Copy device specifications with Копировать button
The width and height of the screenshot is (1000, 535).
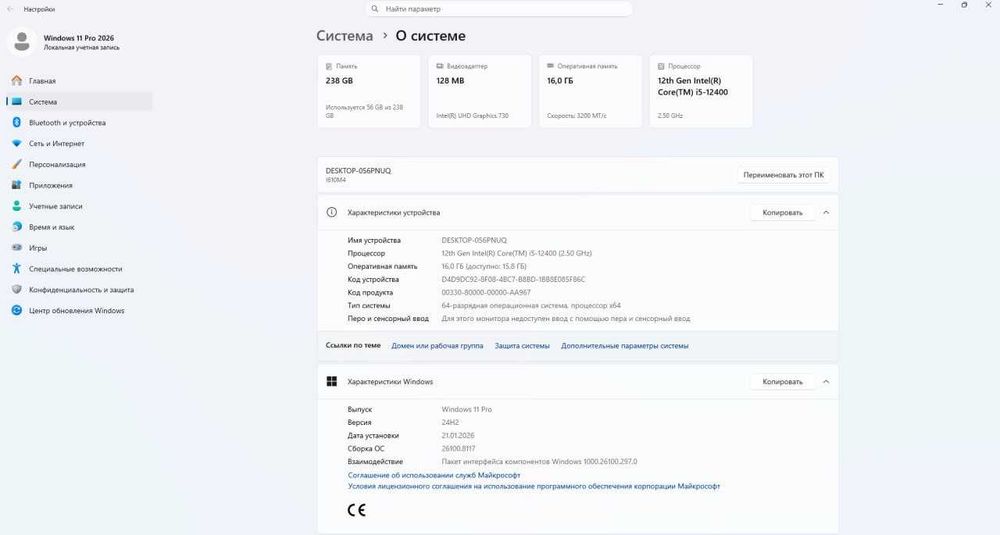(782, 213)
